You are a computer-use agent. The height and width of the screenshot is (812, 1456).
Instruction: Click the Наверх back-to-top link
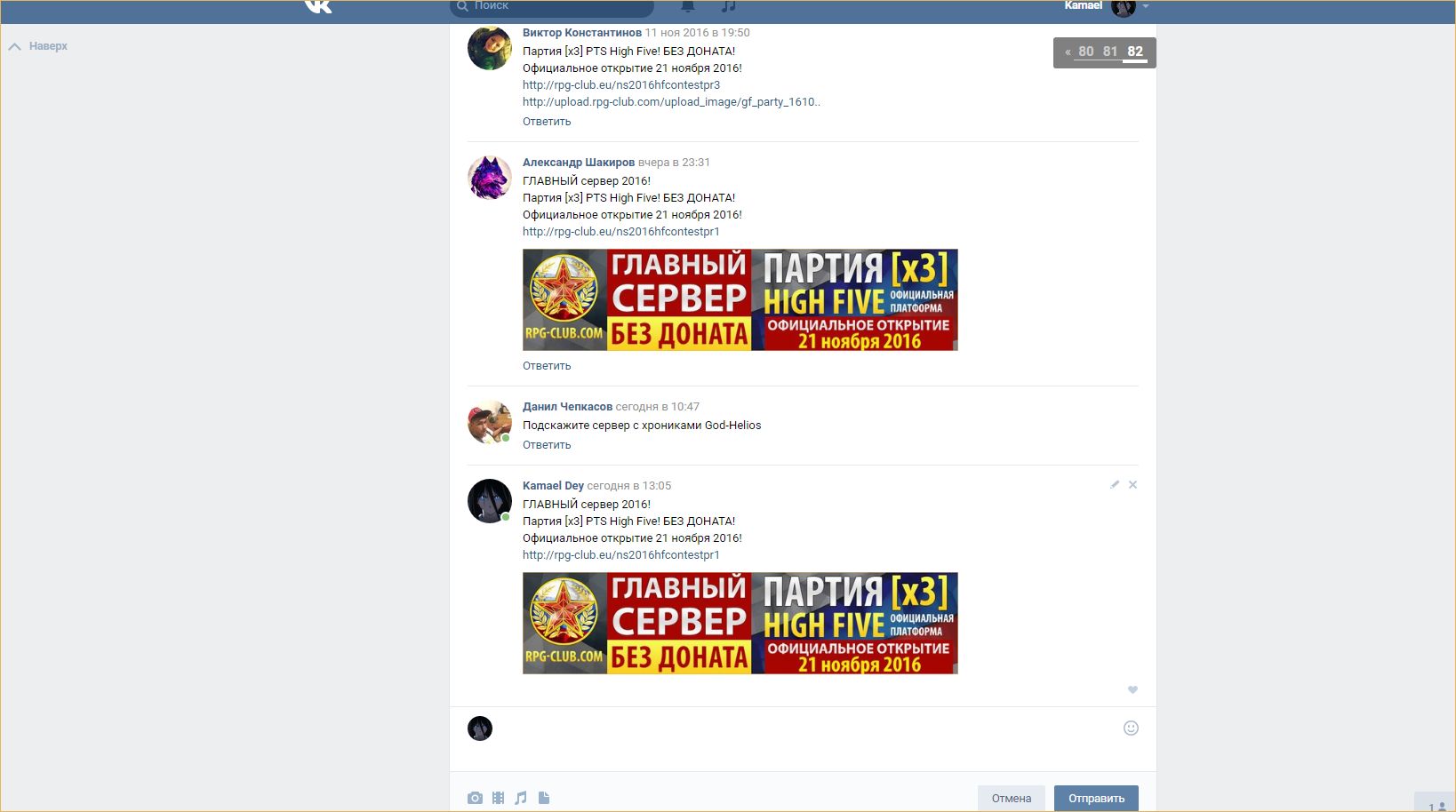(x=38, y=46)
